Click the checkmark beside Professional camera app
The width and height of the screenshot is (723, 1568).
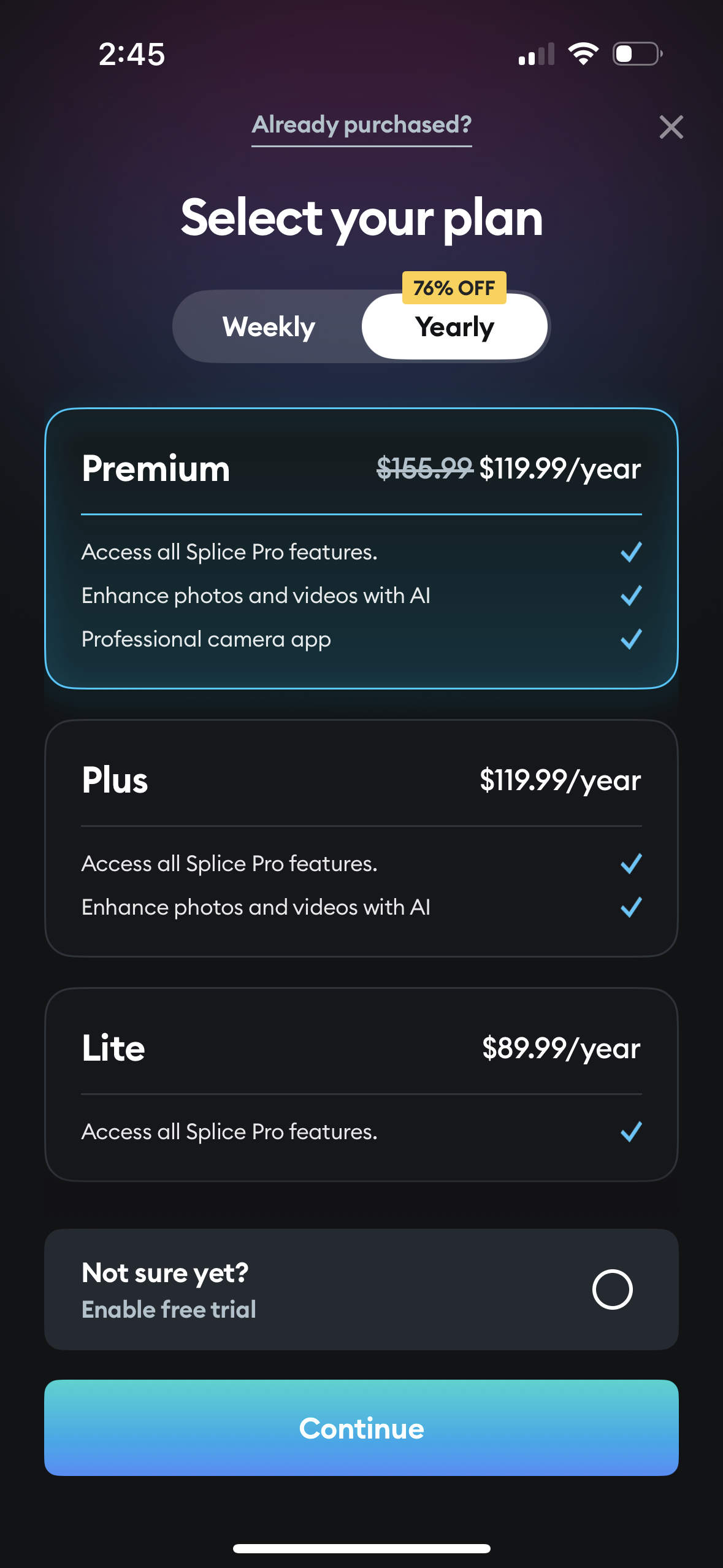[630, 640]
